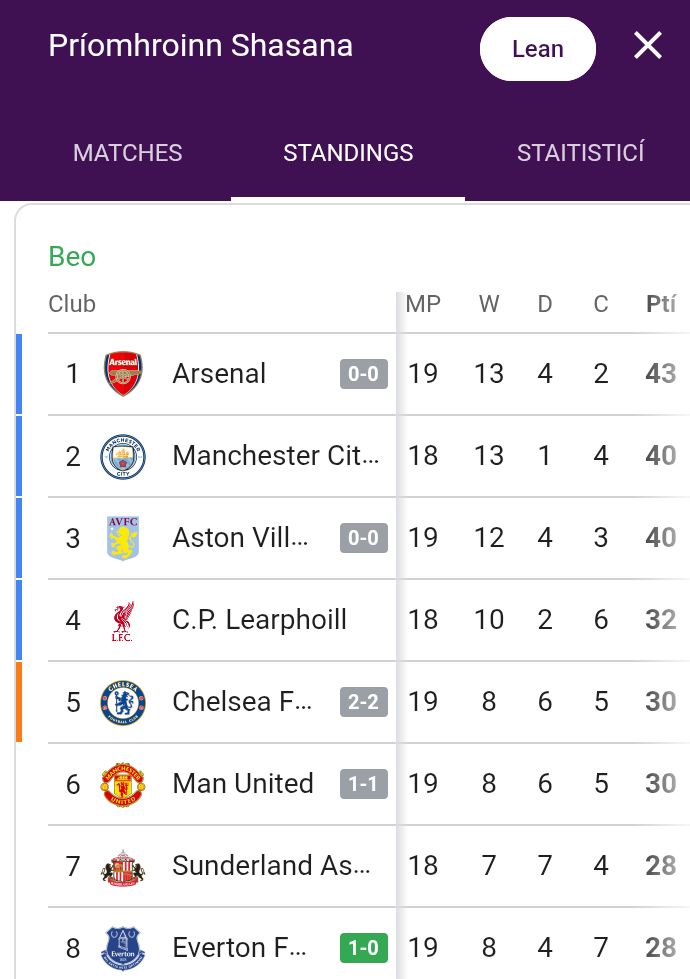Click the Lean follow button
Viewport: 690px width, 979px height.
538,49
